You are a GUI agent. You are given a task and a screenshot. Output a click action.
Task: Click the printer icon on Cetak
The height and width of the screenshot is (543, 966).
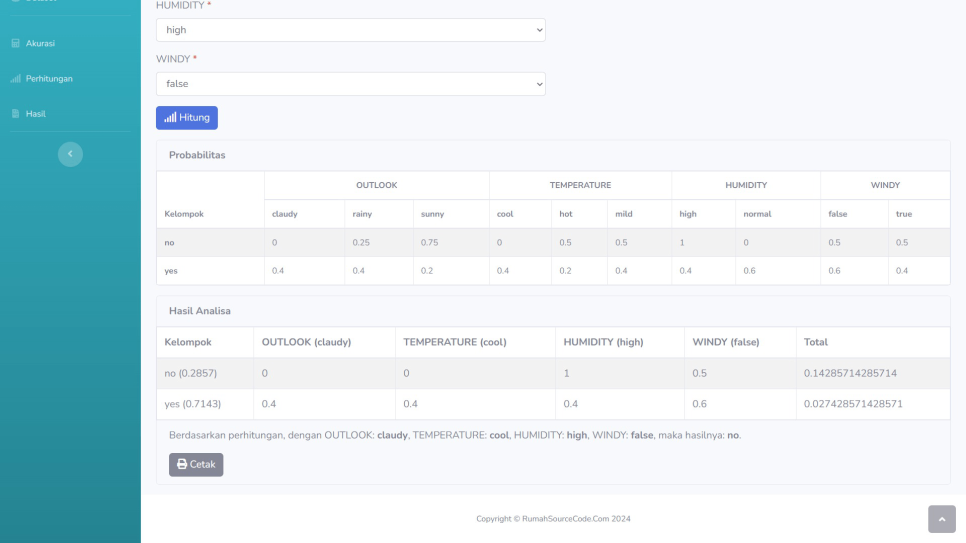[x=182, y=464]
